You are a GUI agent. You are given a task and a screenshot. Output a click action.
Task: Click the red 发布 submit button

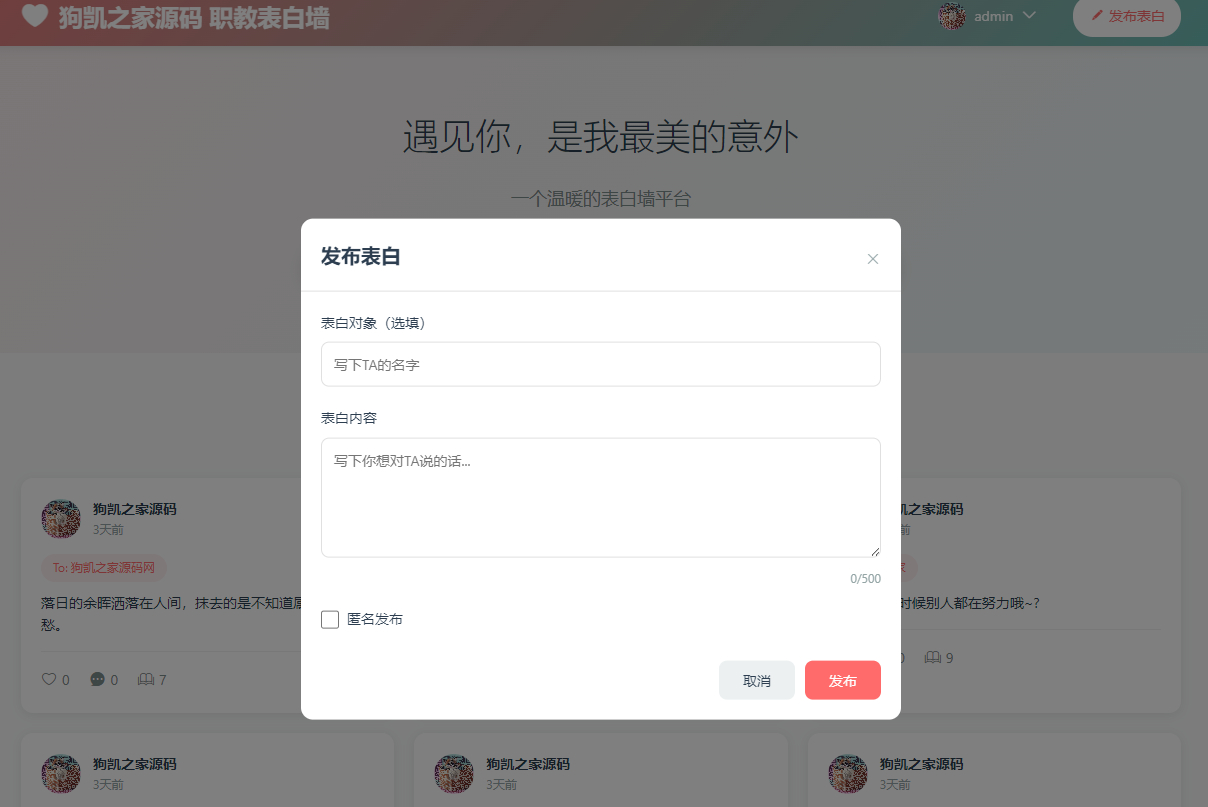tap(843, 680)
